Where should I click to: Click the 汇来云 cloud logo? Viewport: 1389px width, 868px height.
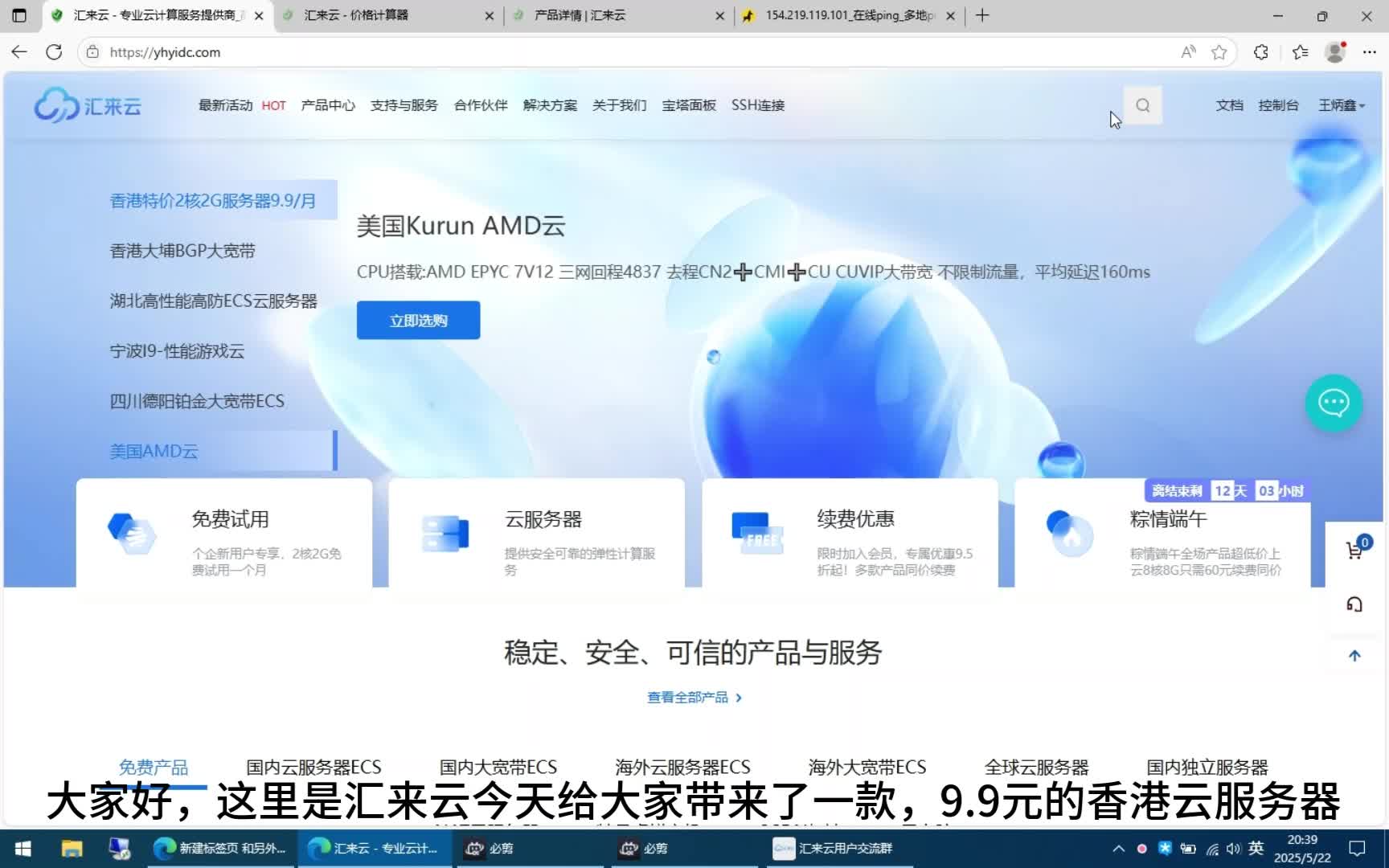coord(88,105)
